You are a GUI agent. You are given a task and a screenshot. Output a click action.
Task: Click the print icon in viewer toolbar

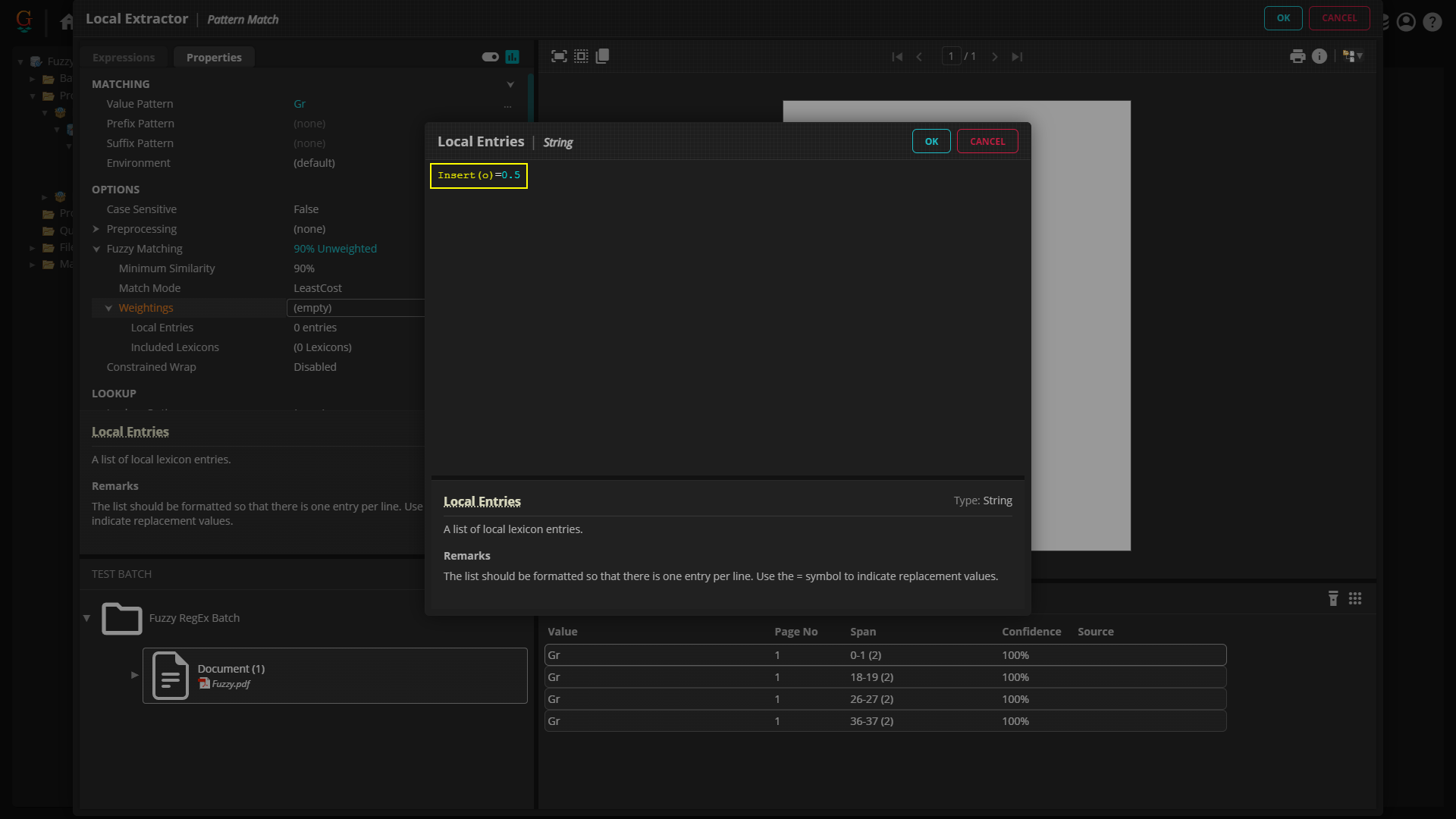(x=1298, y=56)
